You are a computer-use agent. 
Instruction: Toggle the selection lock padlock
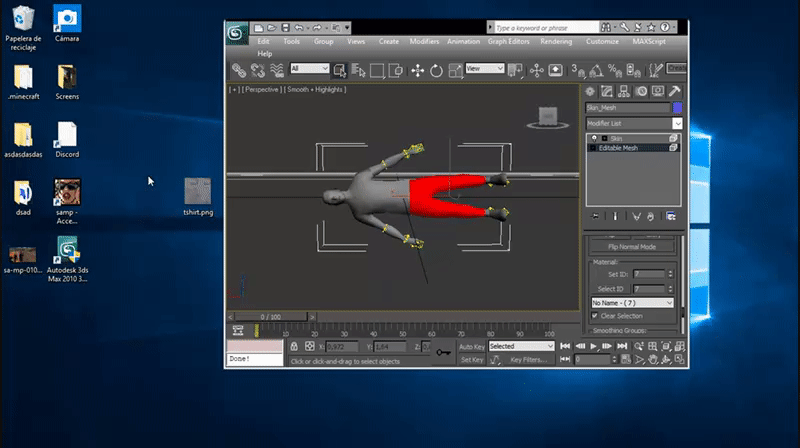click(x=295, y=346)
